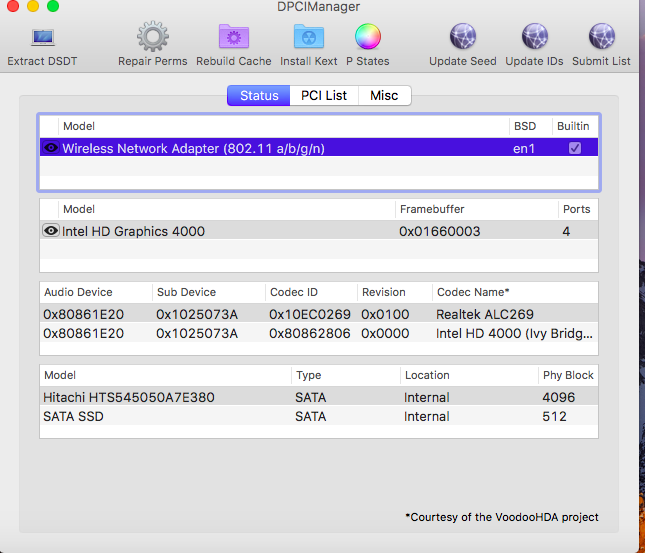Select the Realtek ALC269 audio row
Screen dimensions: 645x553
318,314
